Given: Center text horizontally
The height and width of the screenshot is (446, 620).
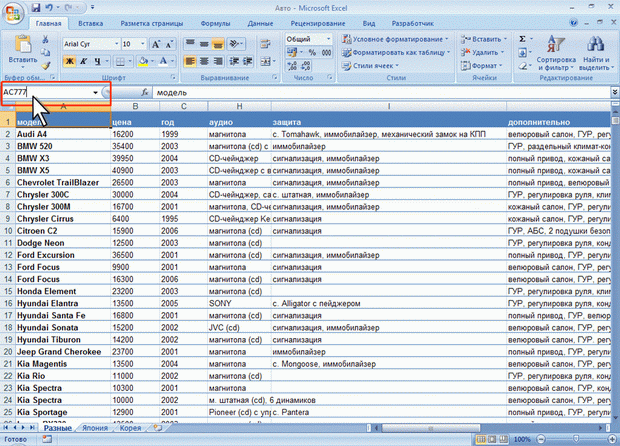Looking at the screenshot, I should (204, 61).
